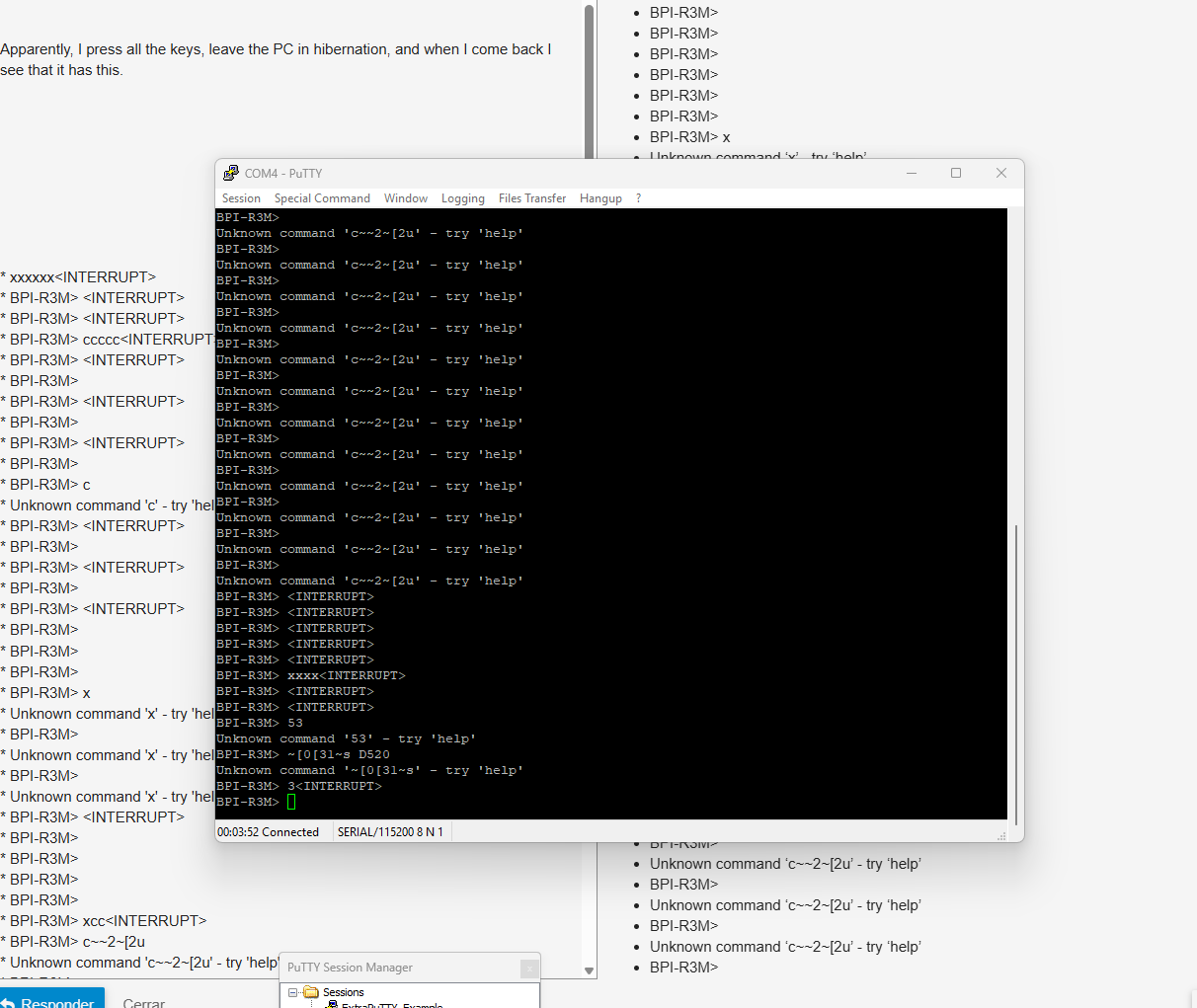
Task: Click the Cerrar link
Action: [x=143, y=1003]
